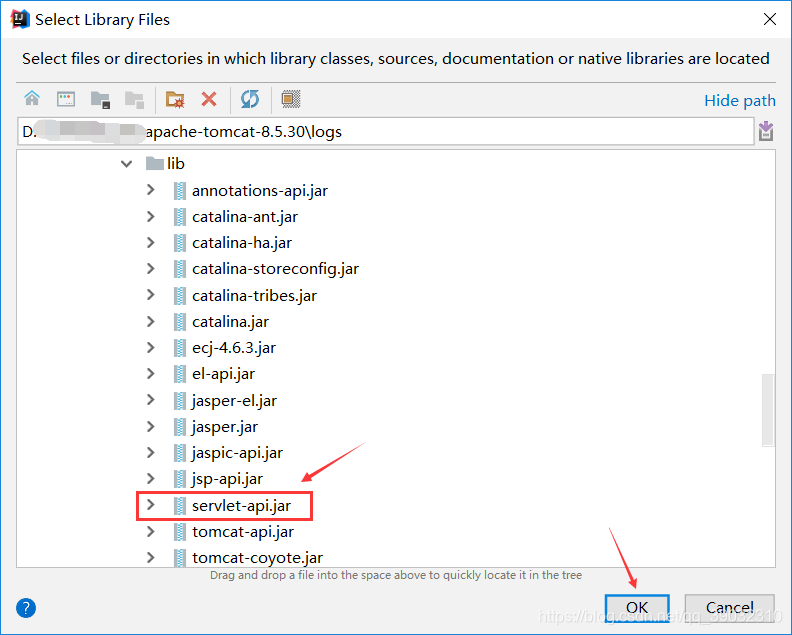Click the file tree vertical scrollbar

pos(768,410)
